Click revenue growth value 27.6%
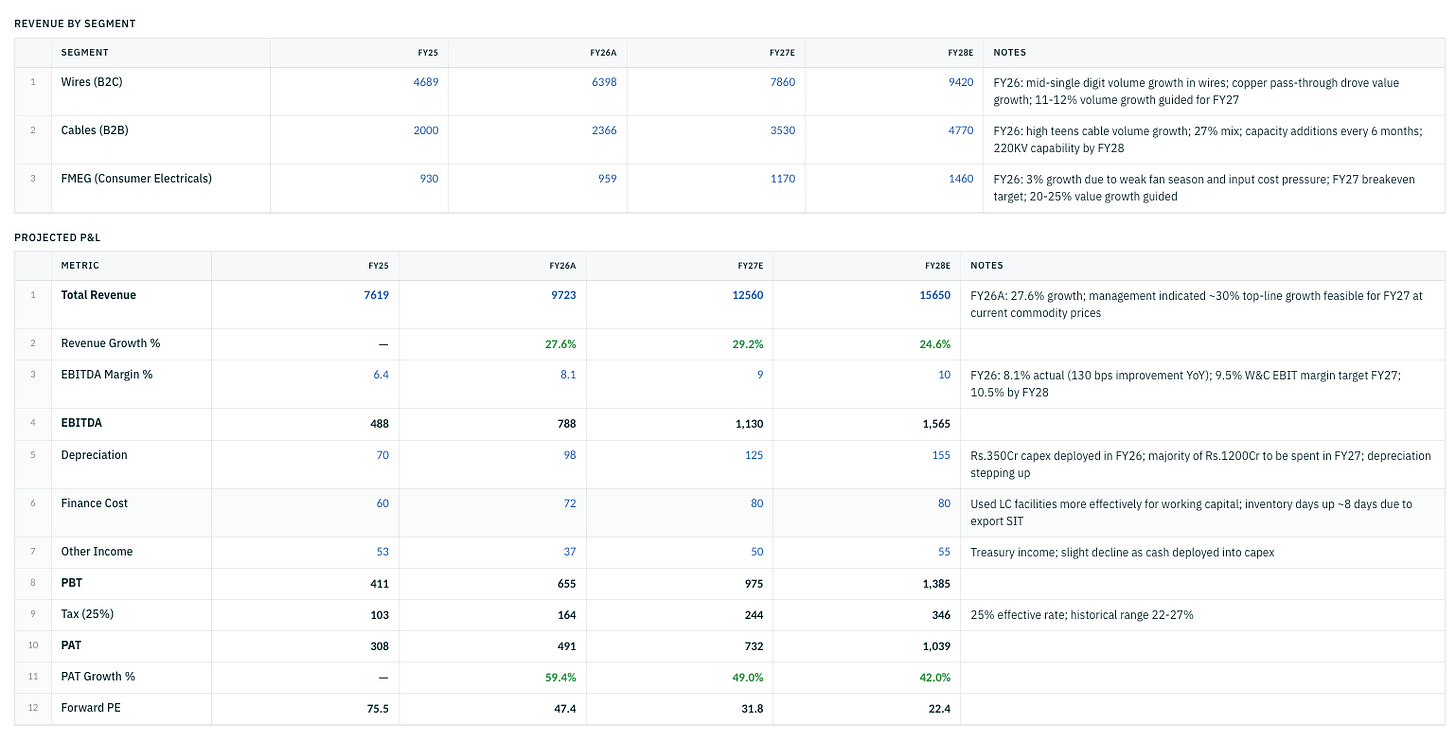The image size is (1456, 738). coord(560,343)
